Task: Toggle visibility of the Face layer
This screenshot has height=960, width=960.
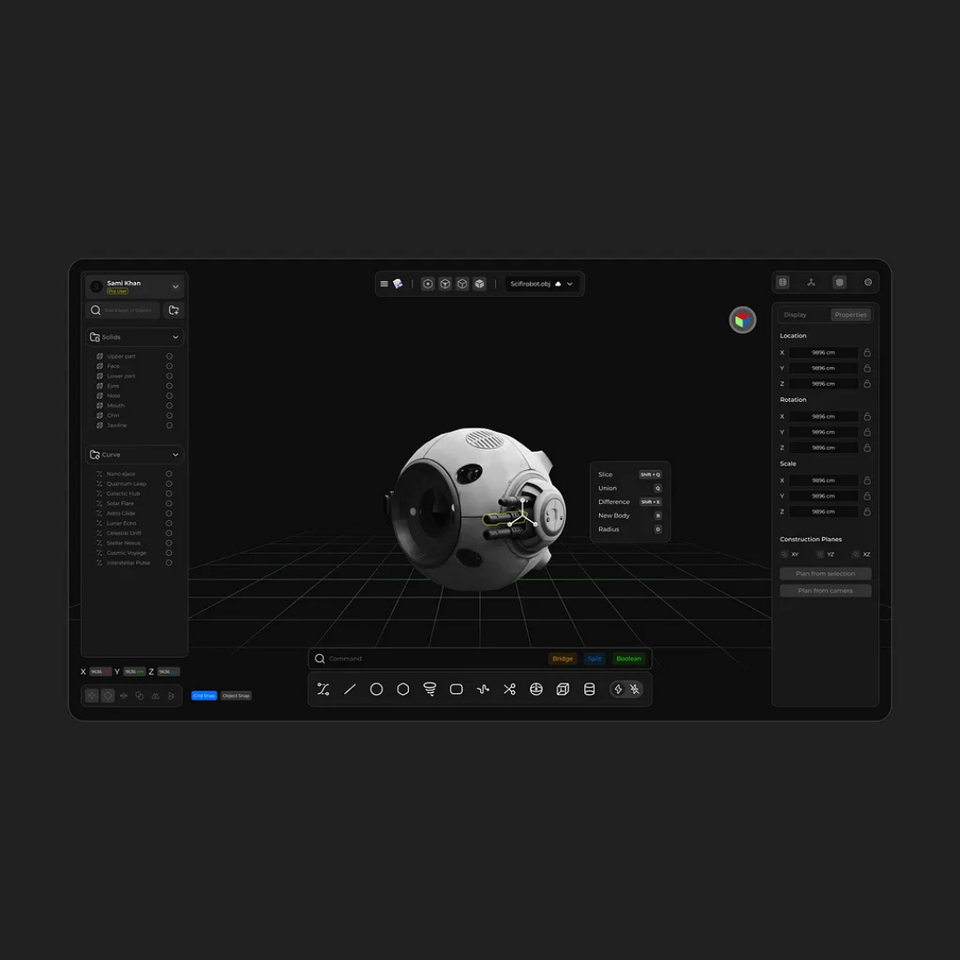Action: point(169,366)
